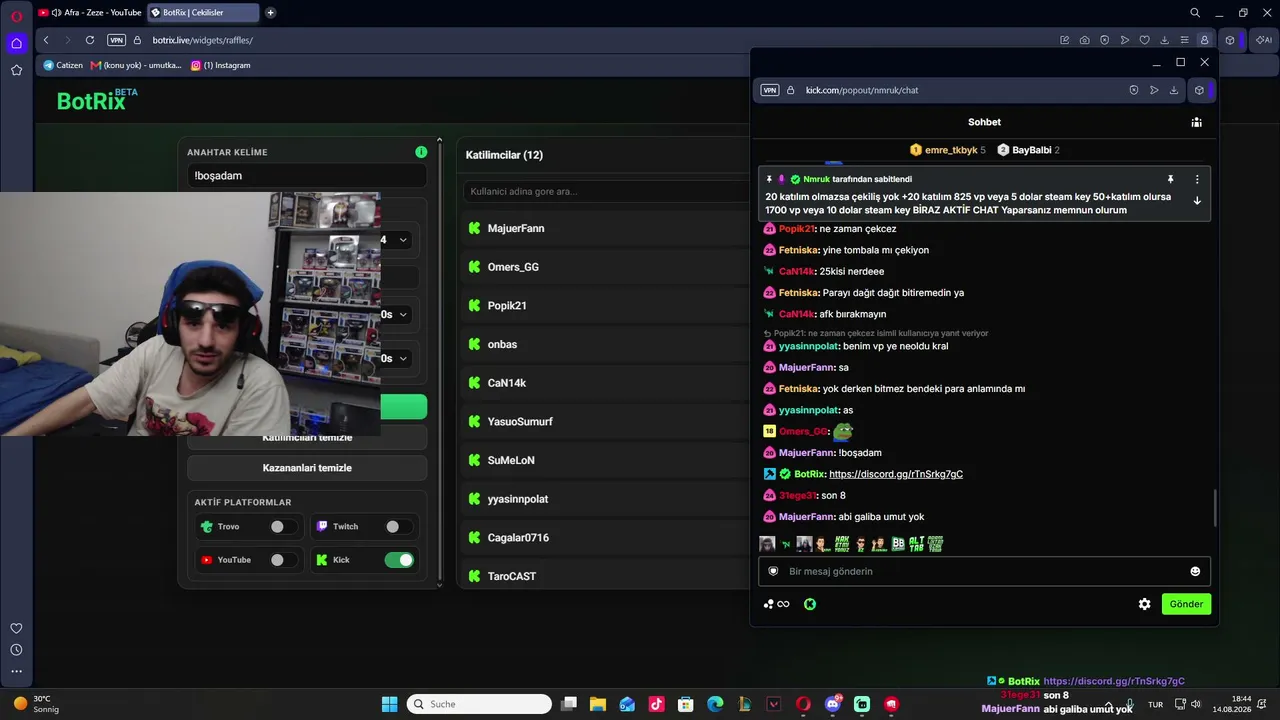Screen dimensions: 1280x720
Task: Click the browser tab search magnifier
Action: coord(1195,13)
